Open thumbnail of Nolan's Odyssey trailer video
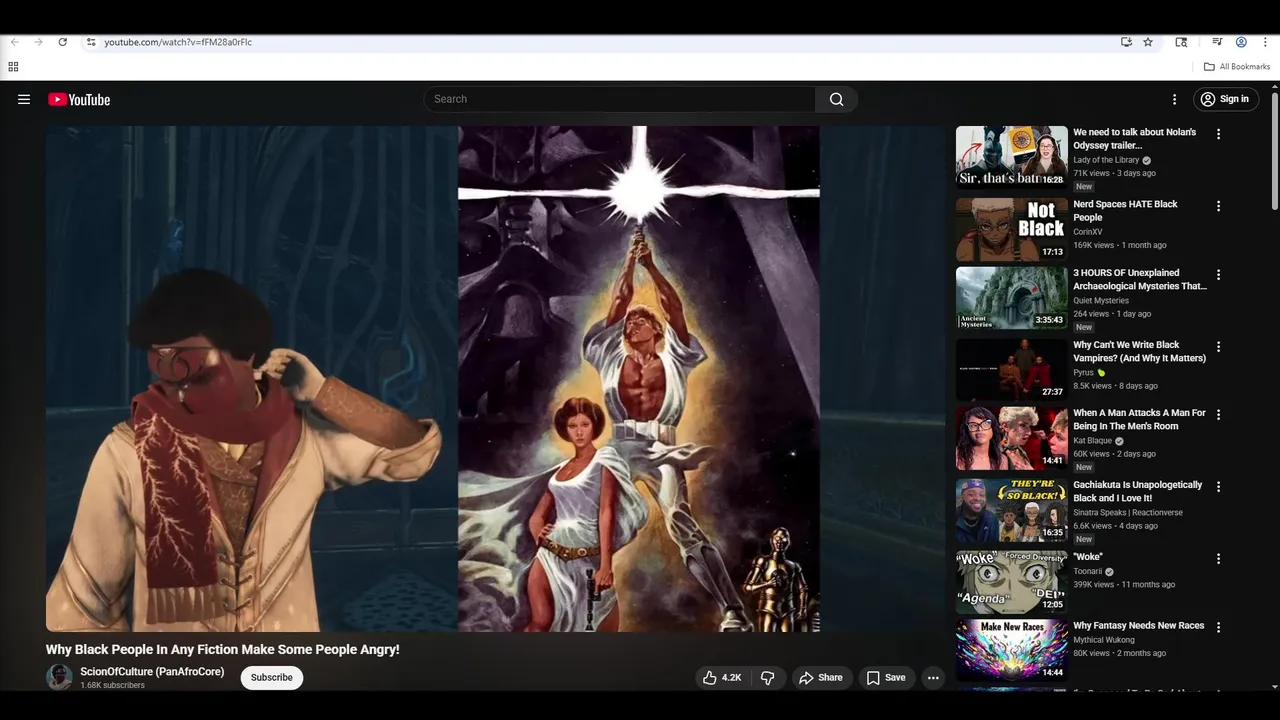Screen dimensions: 1280x720 1011,157
